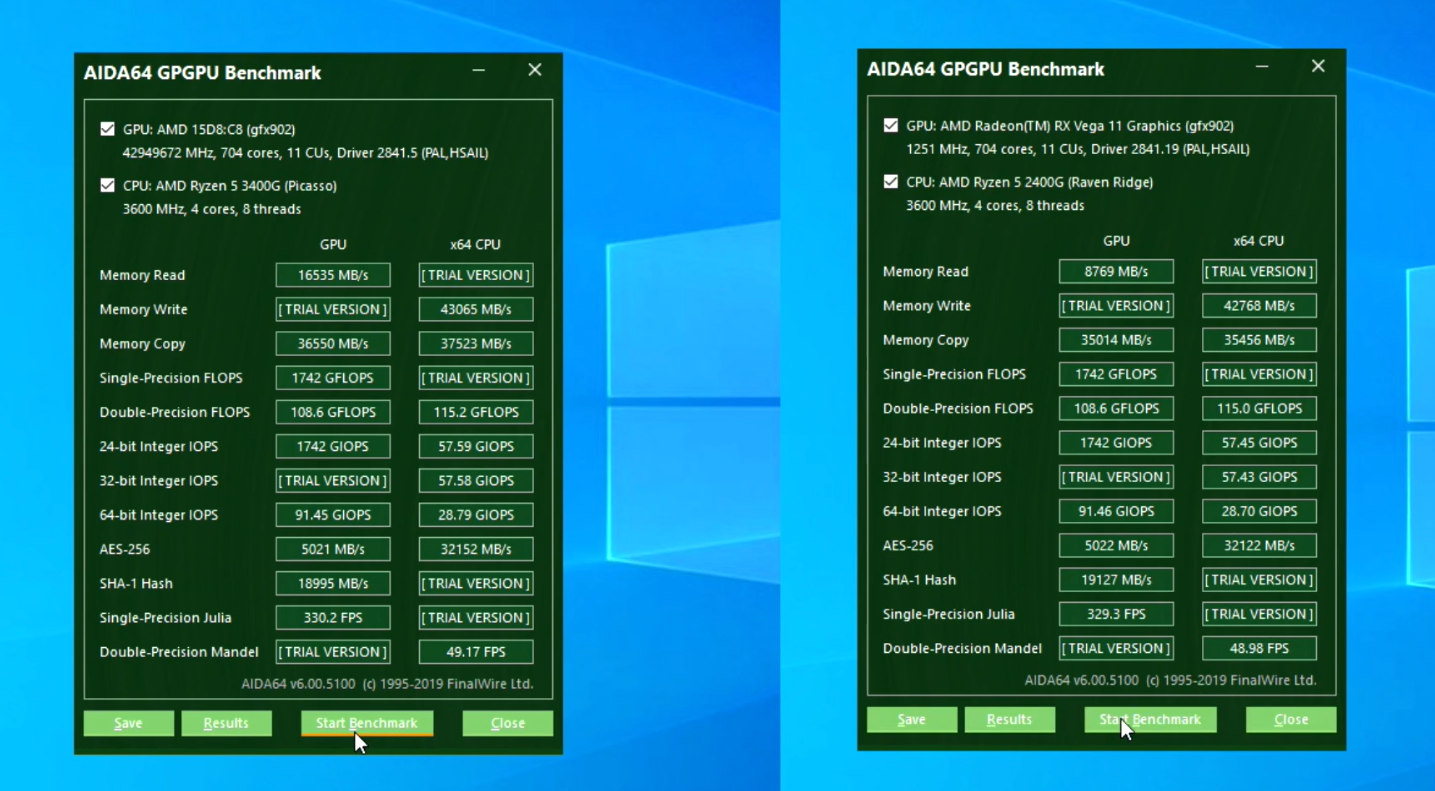Click Close button in the right window

tap(1290, 719)
